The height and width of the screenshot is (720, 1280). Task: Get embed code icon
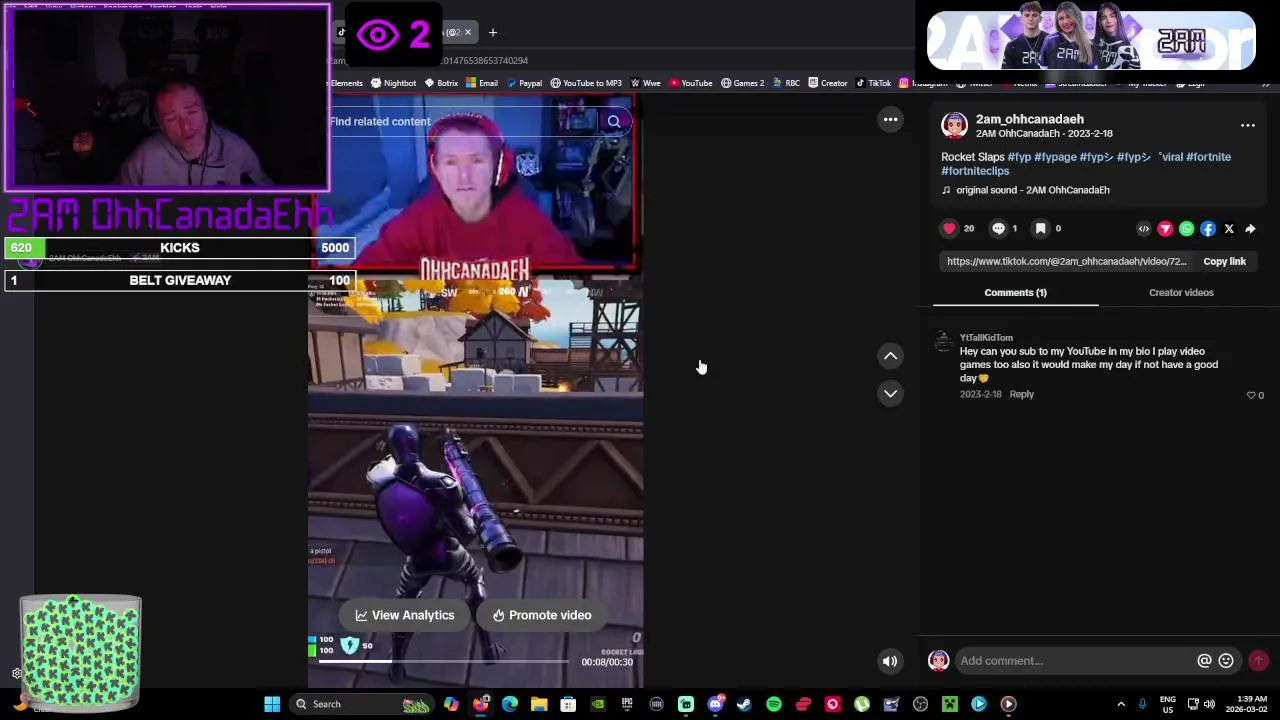pos(1144,229)
